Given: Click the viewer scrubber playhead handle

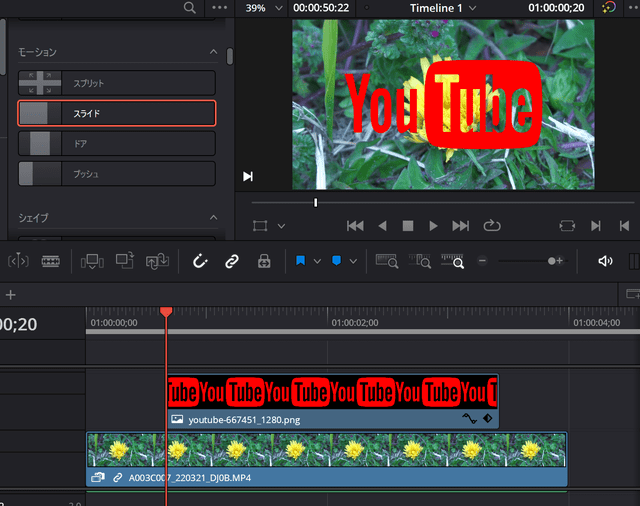Looking at the screenshot, I should tap(315, 202).
